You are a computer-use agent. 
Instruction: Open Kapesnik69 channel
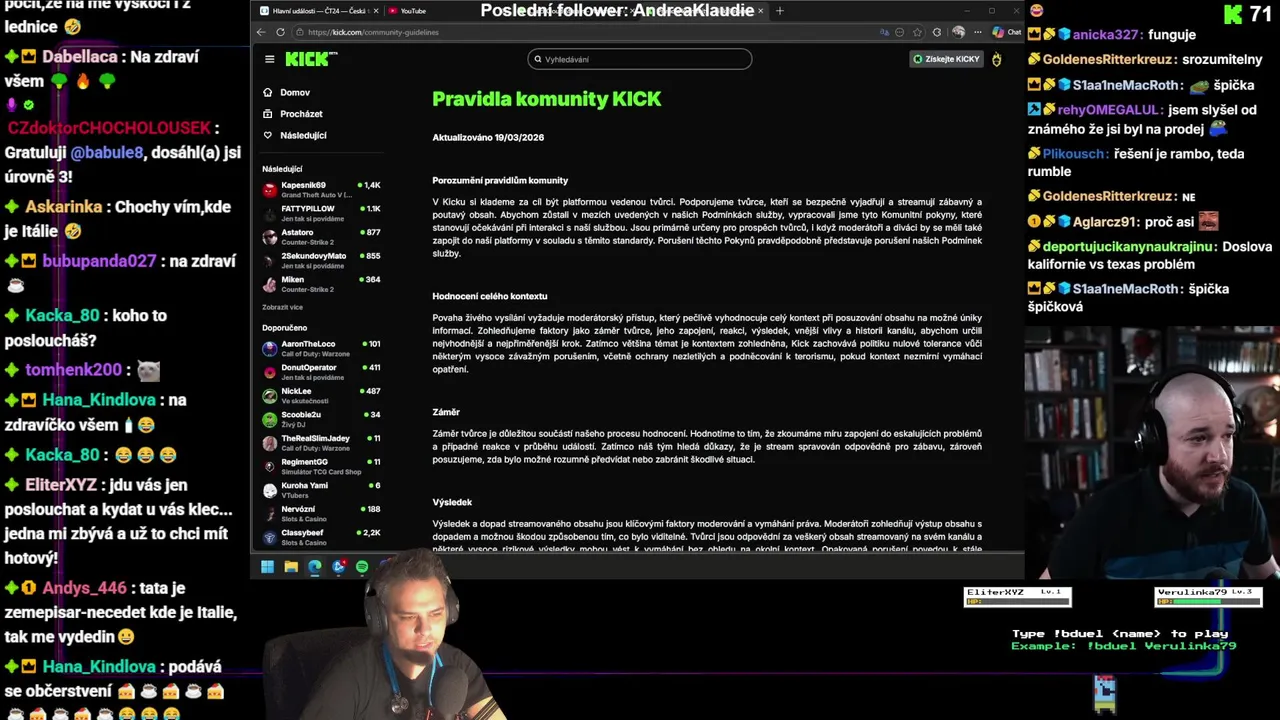(x=321, y=189)
